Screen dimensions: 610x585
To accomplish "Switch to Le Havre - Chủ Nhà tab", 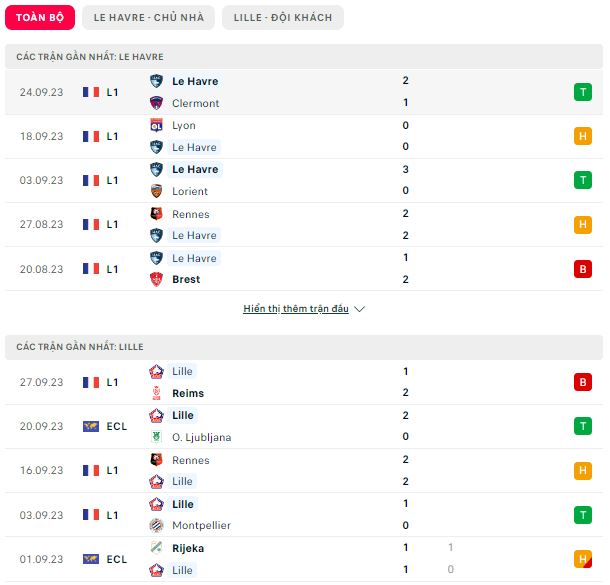I will (x=148, y=18).
